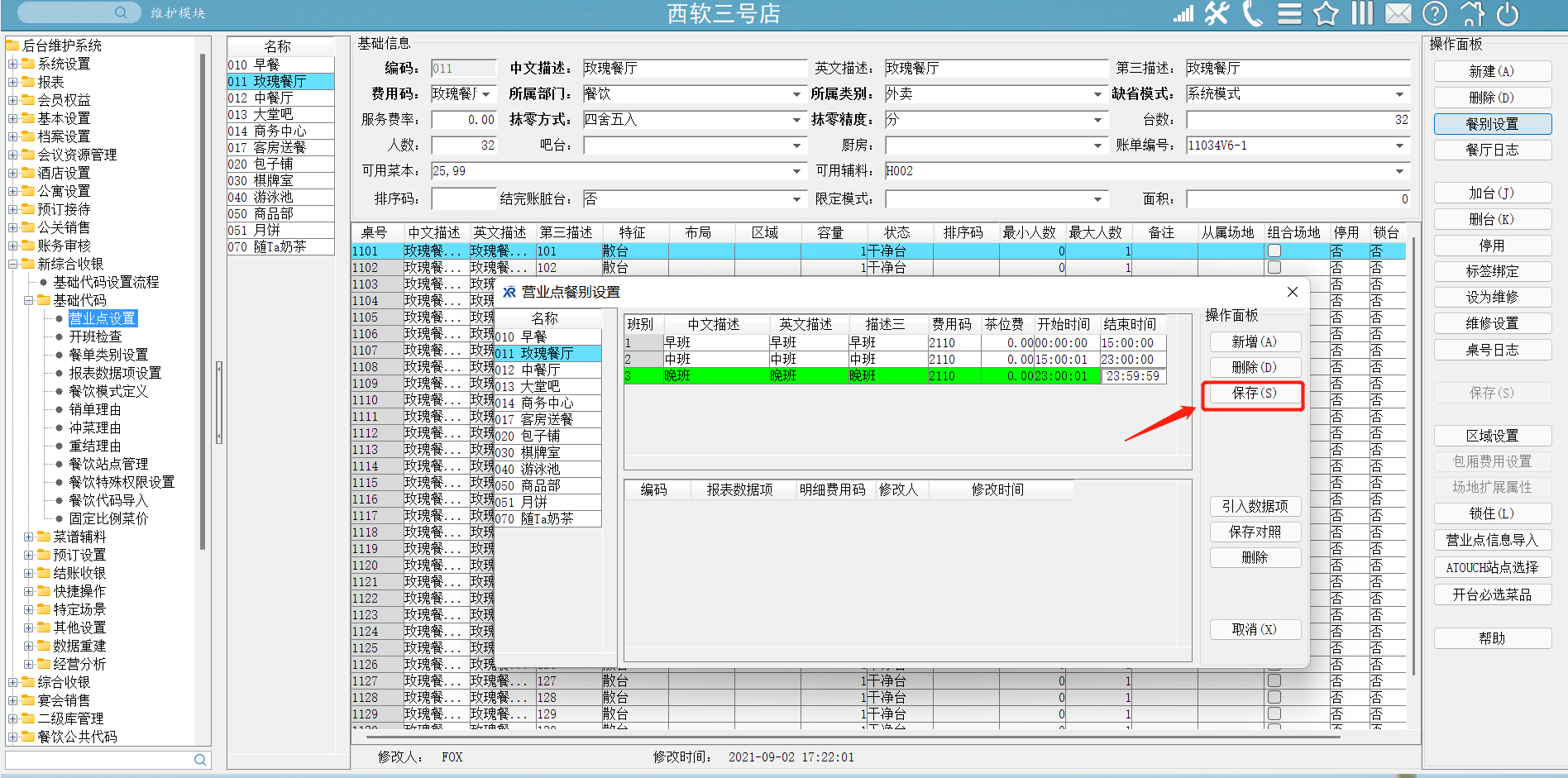The width and height of the screenshot is (1568, 778).
Task: Open the three-line menu icon
Action: pyautogui.click(x=1289, y=13)
